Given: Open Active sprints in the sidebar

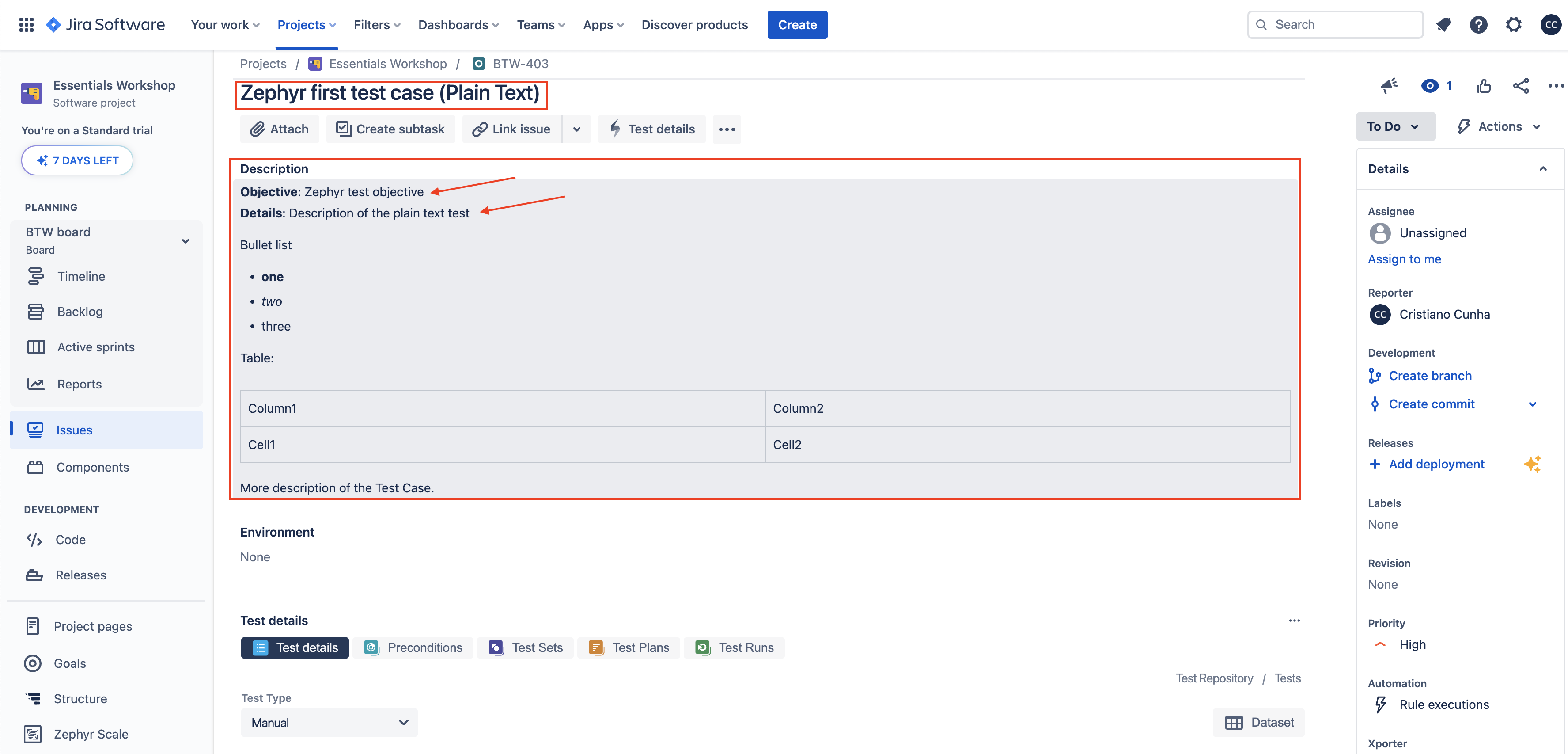Looking at the screenshot, I should pos(95,347).
